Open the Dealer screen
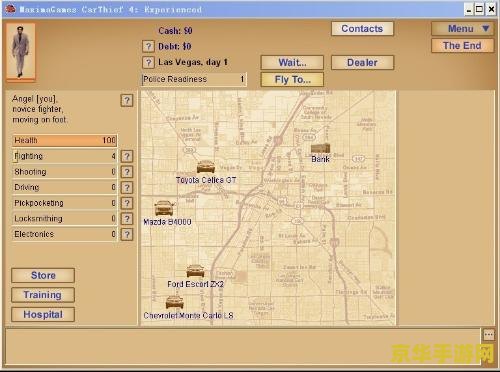This screenshot has height=372, width=500. (362, 62)
